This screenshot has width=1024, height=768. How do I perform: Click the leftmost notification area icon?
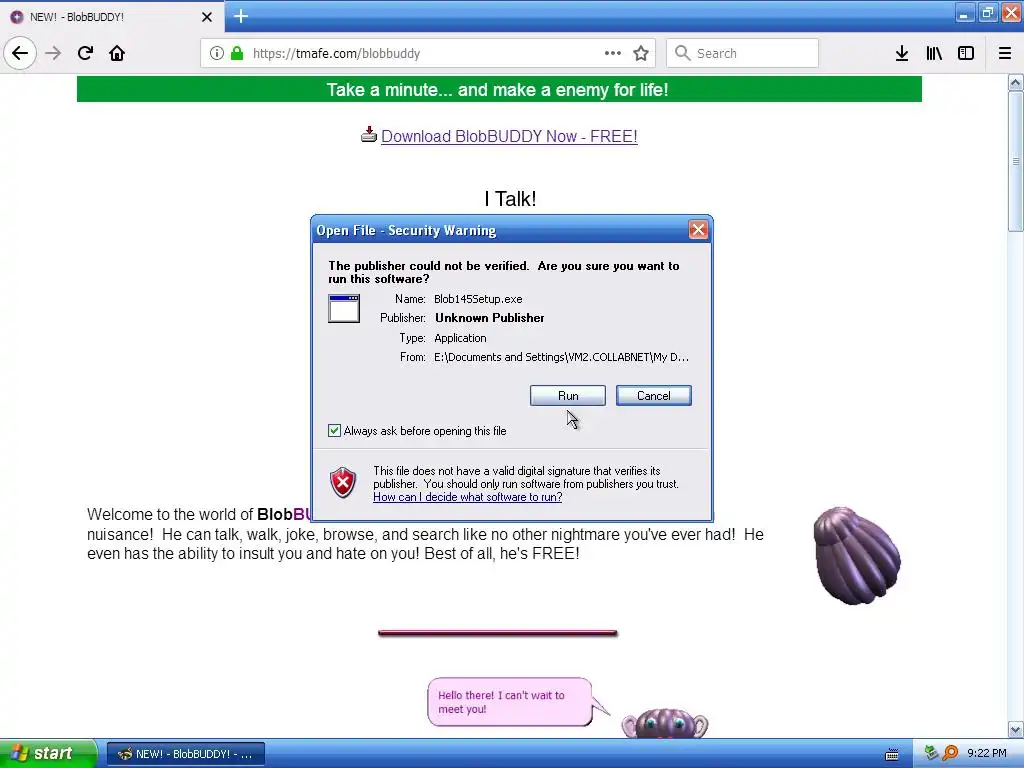click(931, 753)
